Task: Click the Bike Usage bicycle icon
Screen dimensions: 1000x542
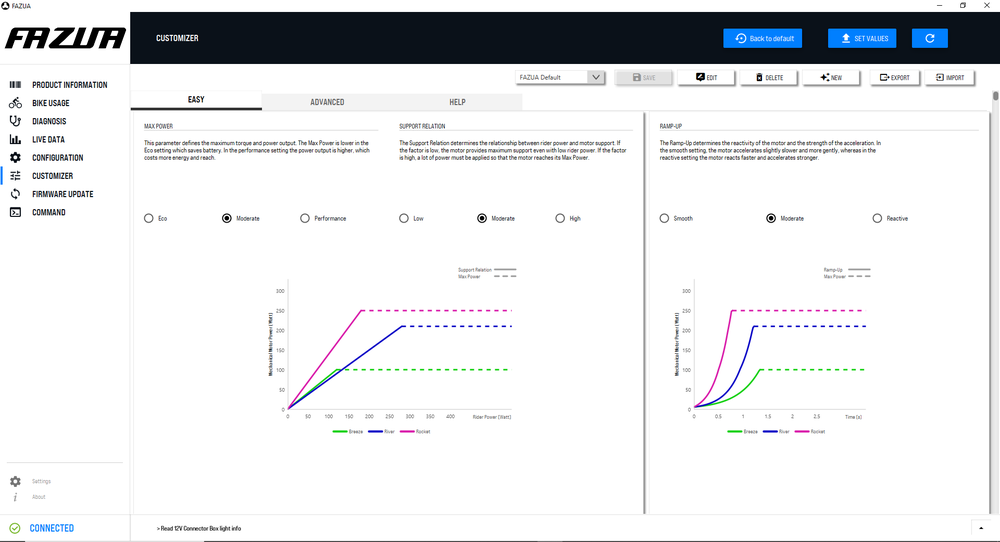Action: tap(15, 103)
